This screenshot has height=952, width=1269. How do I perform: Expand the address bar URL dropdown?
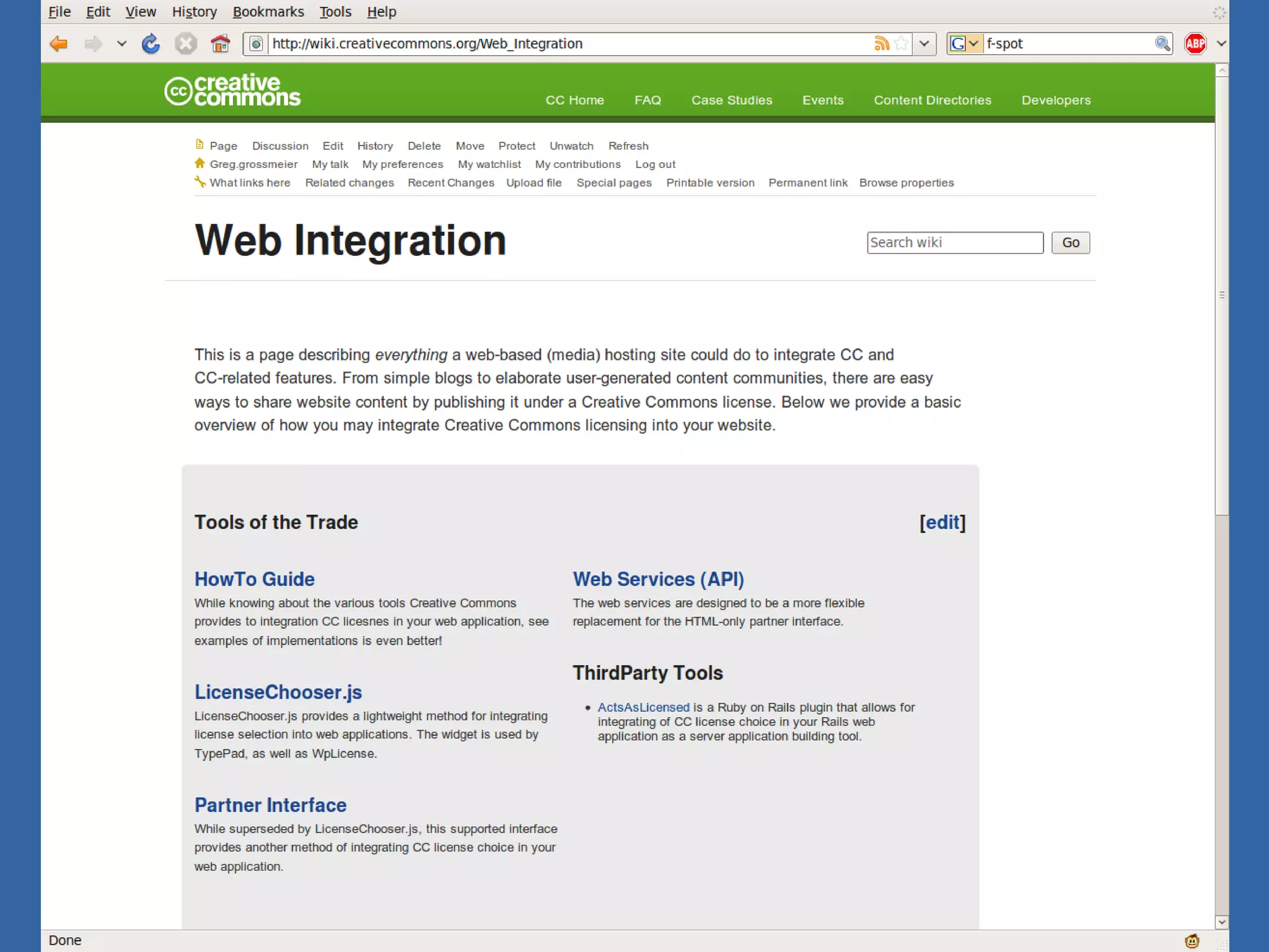[924, 44]
